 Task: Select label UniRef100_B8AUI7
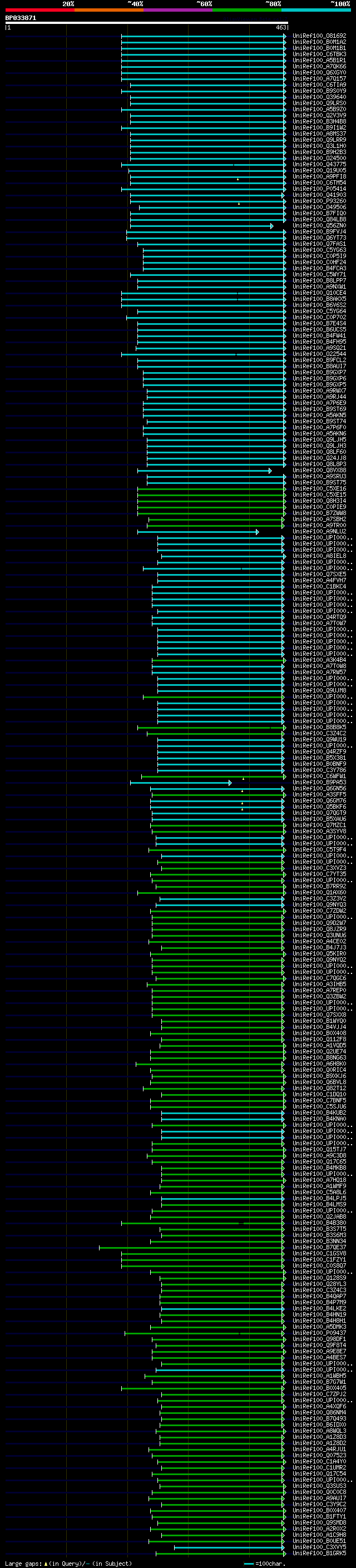(319, 367)
